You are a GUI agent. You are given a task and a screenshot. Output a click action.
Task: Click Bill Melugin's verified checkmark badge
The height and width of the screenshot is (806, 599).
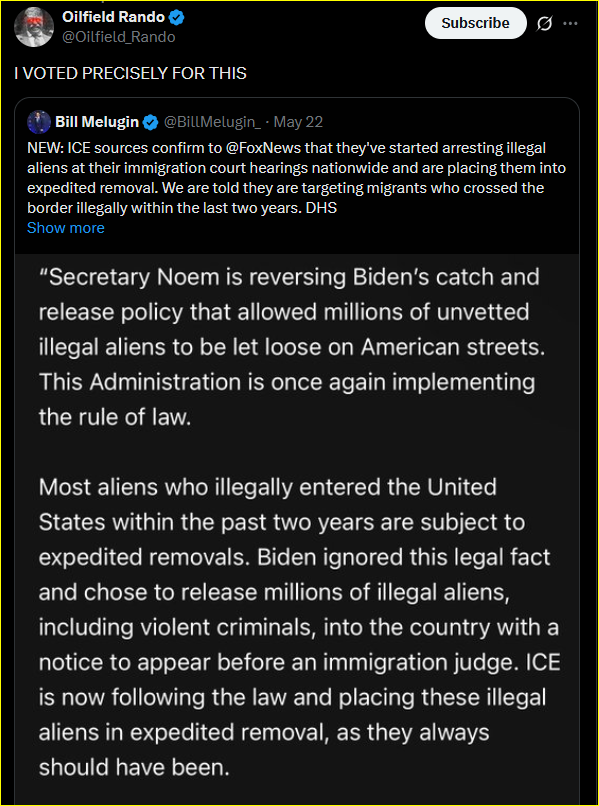pos(151,122)
